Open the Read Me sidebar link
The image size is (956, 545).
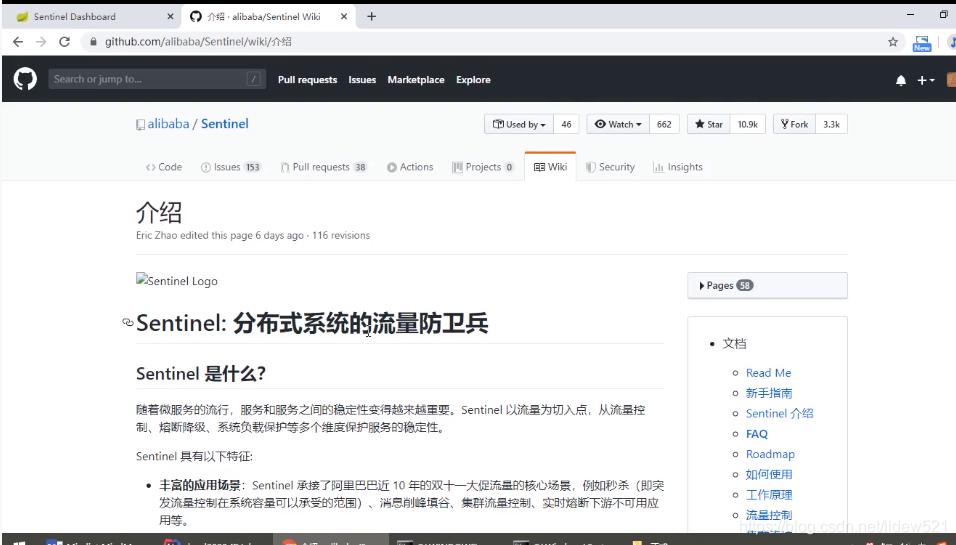point(768,372)
